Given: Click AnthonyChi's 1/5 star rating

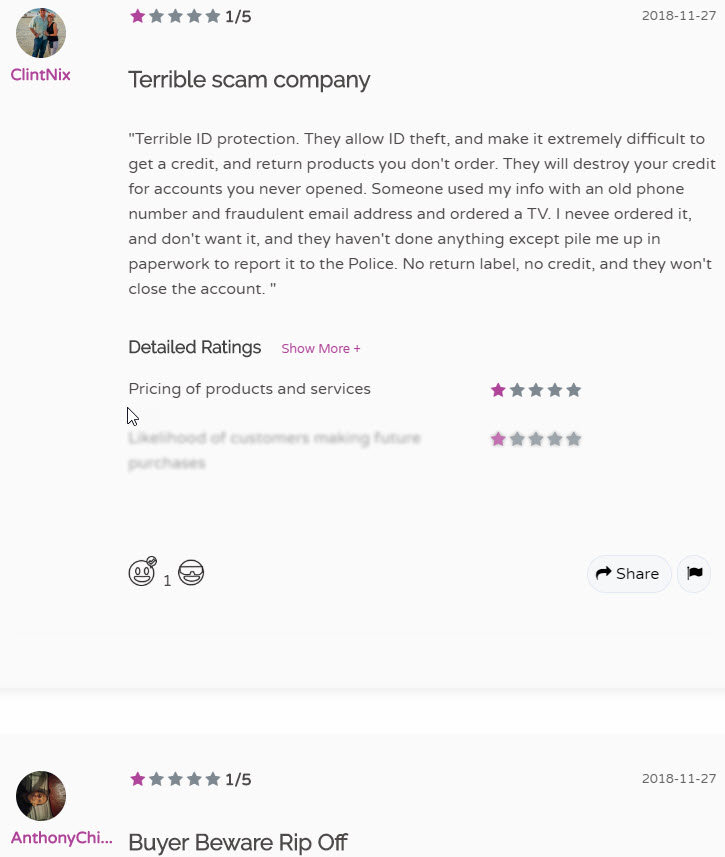Looking at the screenshot, I should tap(190, 779).
